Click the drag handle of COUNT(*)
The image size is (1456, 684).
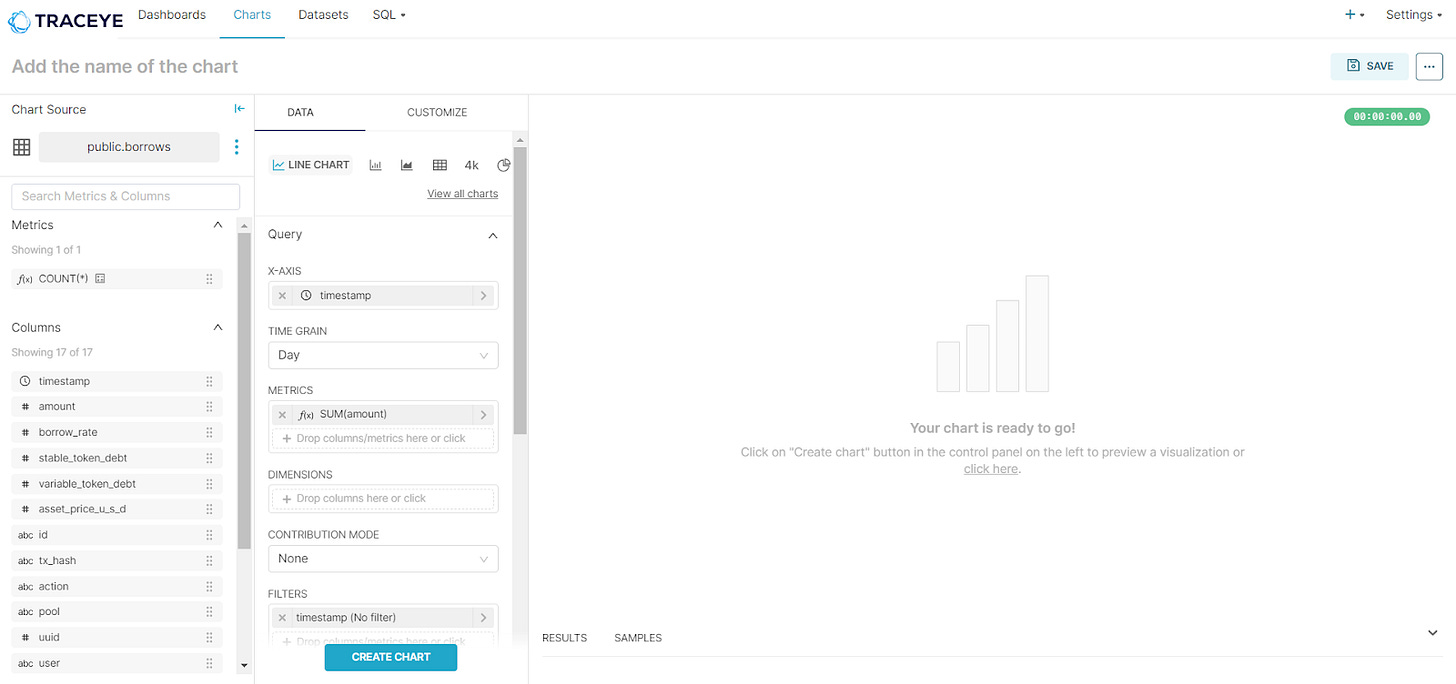209,279
